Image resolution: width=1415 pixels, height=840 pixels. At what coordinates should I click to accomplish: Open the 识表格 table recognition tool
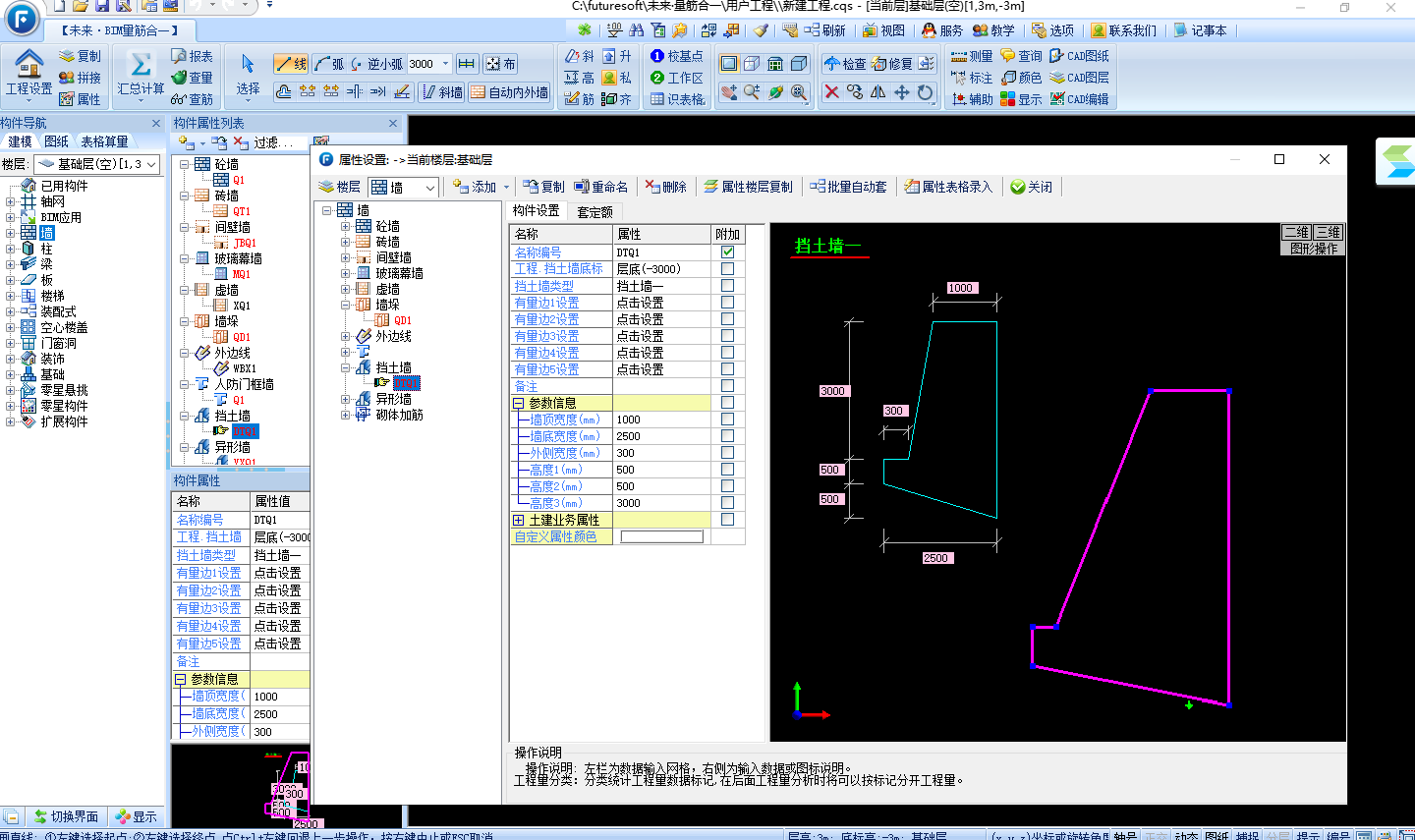tap(677, 99)
